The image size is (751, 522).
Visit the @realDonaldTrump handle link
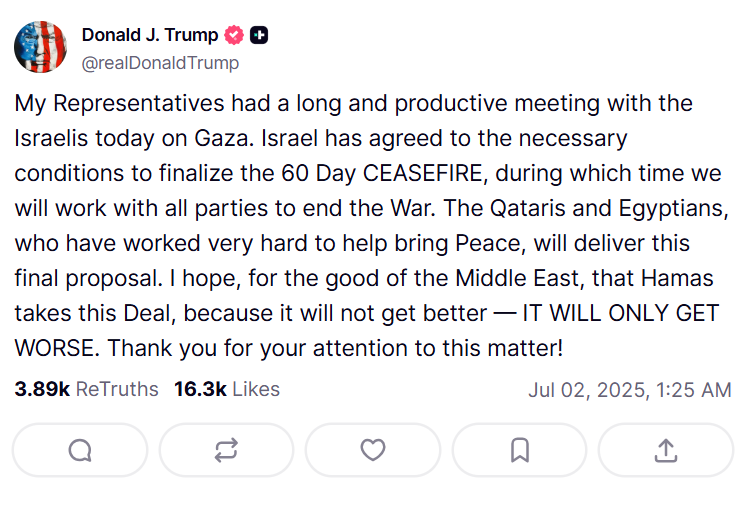(x=160, y=63)
